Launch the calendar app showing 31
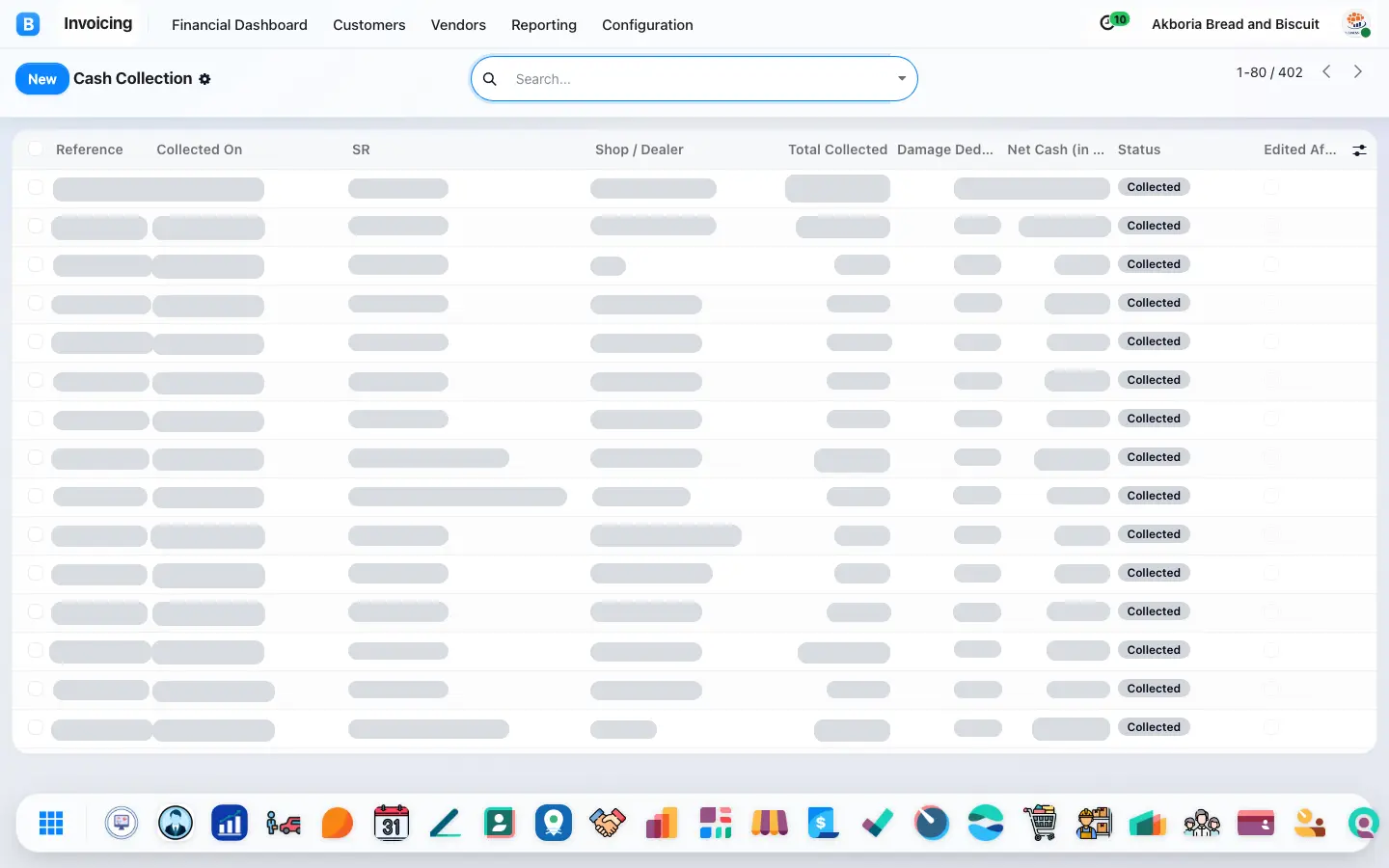The height and width of the screenshot is (868, 1389). [x=391, y=823]
